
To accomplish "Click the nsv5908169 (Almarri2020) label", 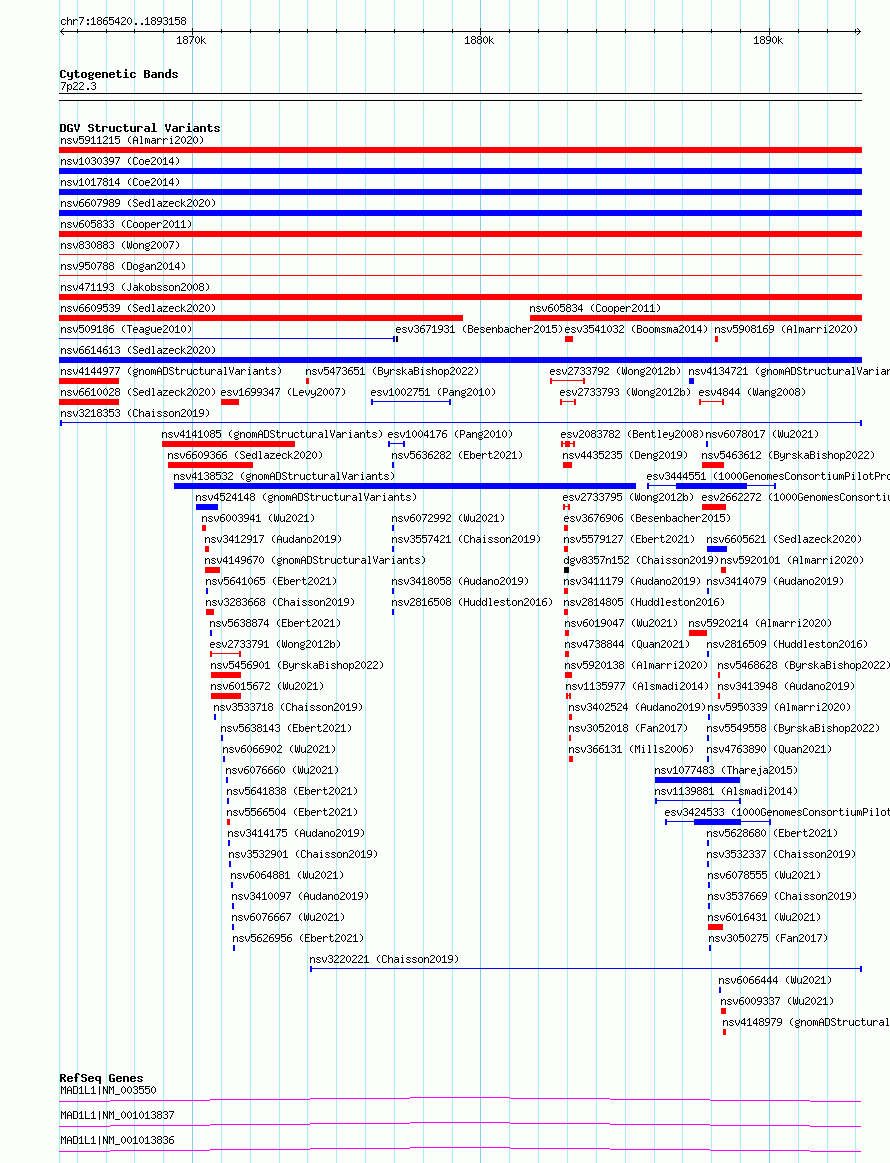I will coord(786,329).
